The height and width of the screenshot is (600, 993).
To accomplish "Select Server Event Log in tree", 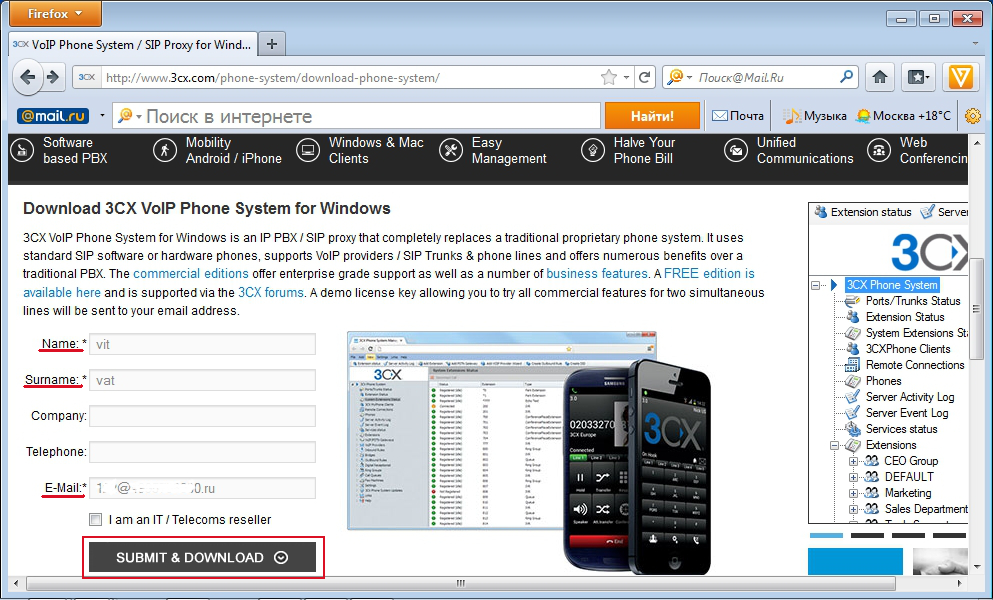I will point(907,413).
